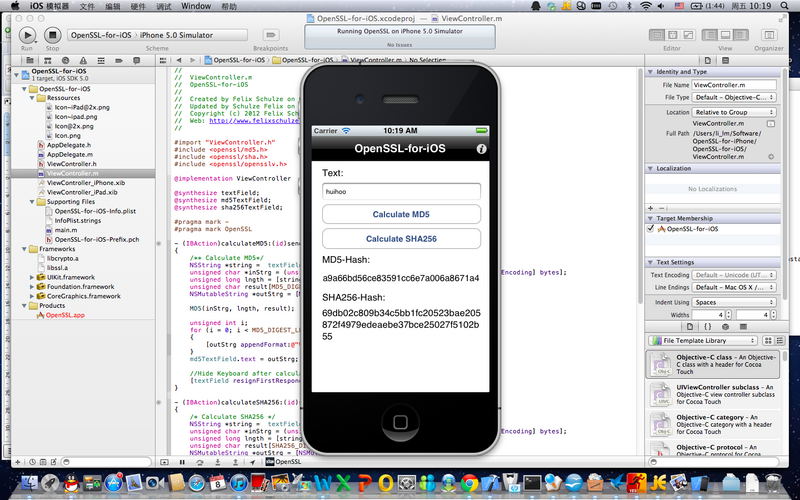Open iTunes from the Dock
The width and height of the screenshot is (800, 500).
click(x=238, y=482)
